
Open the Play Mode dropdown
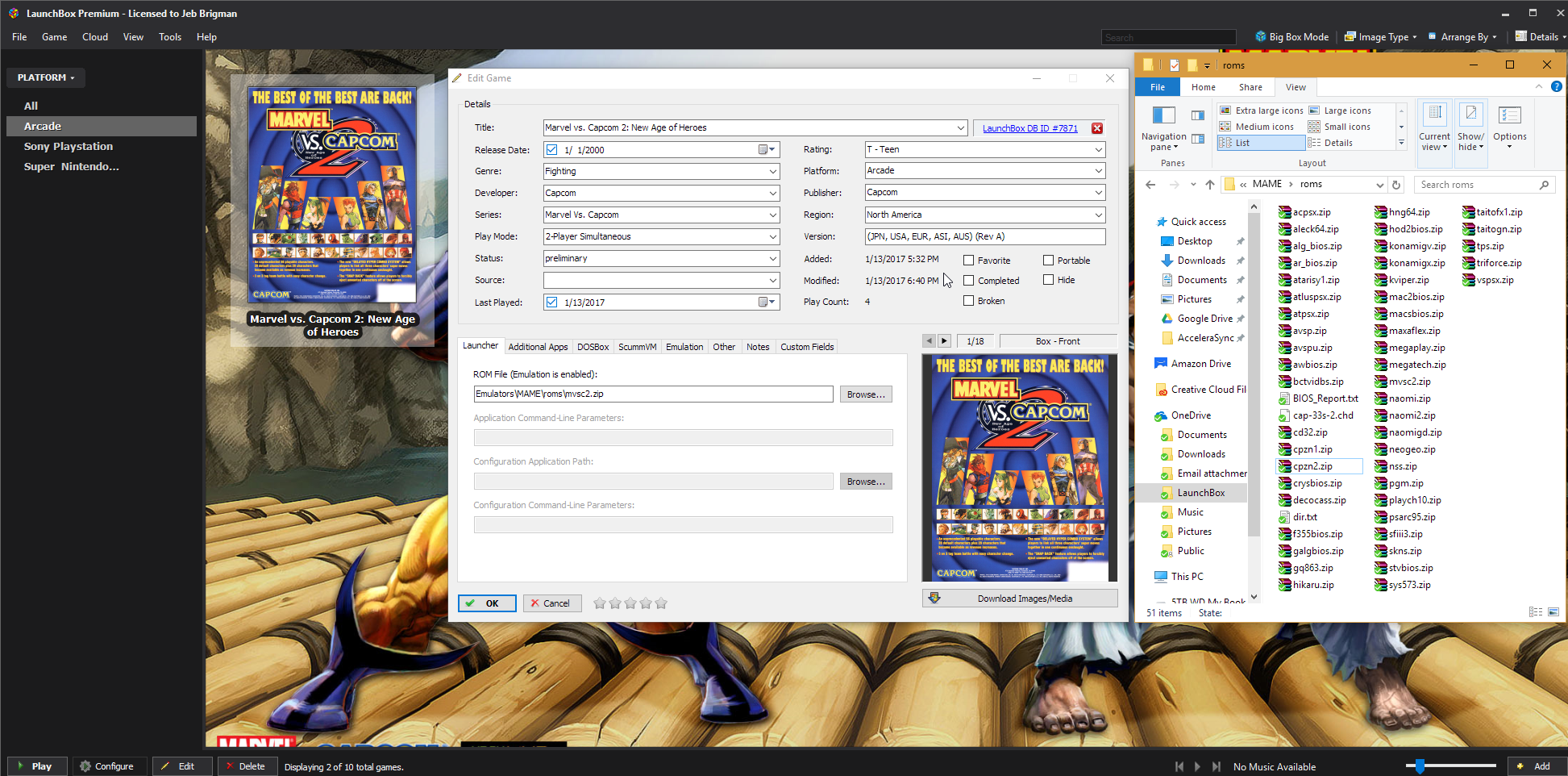tap(773, 236)
